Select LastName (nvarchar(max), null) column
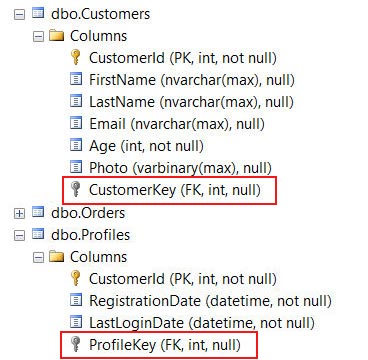368x360 pixels. (x=191, y=102)
